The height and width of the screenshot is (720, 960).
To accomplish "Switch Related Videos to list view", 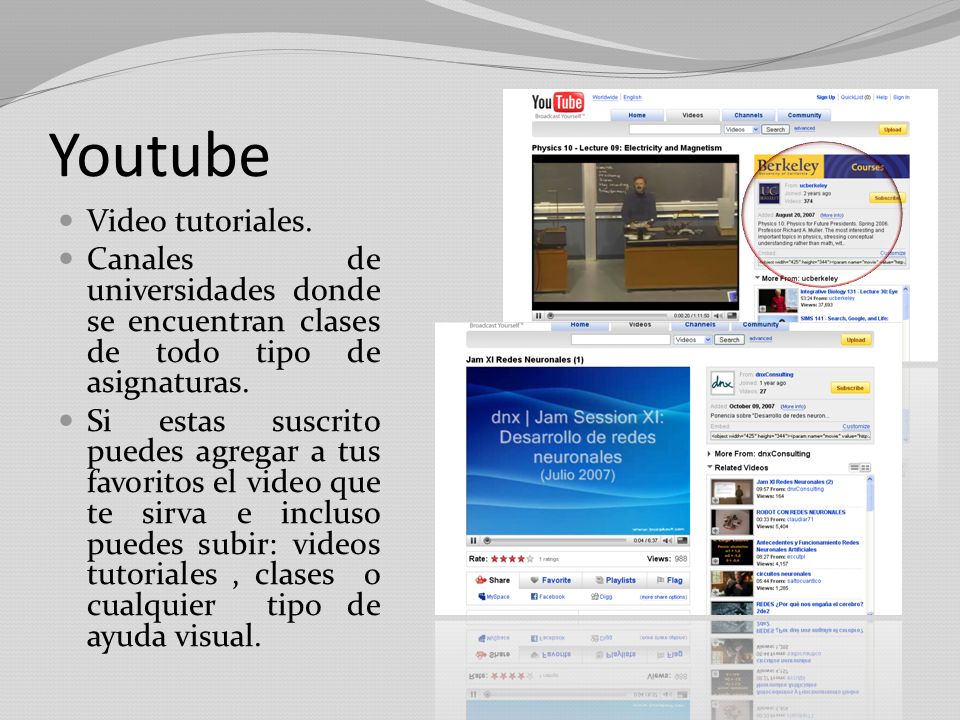I will tap(855, 468).
